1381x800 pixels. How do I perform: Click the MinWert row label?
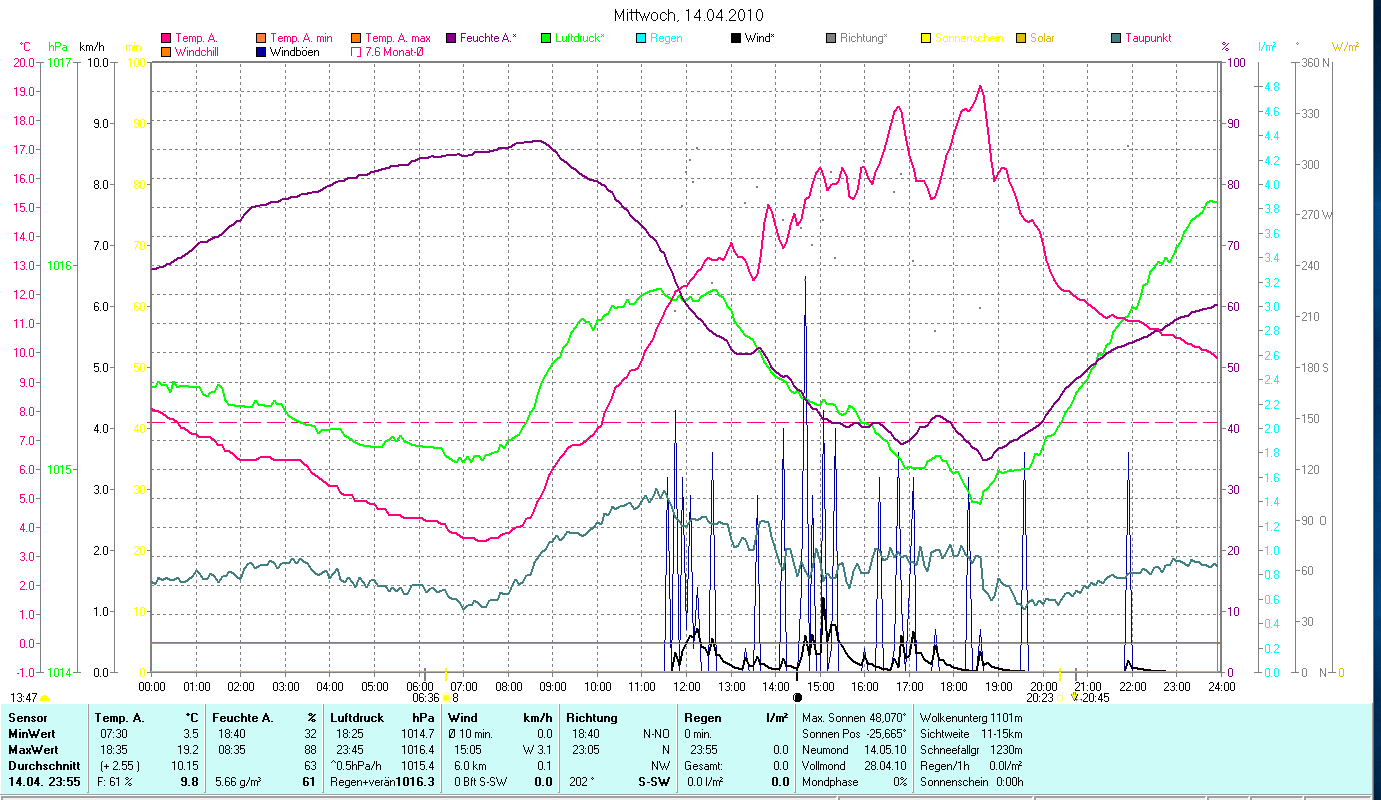pos(32,734)
